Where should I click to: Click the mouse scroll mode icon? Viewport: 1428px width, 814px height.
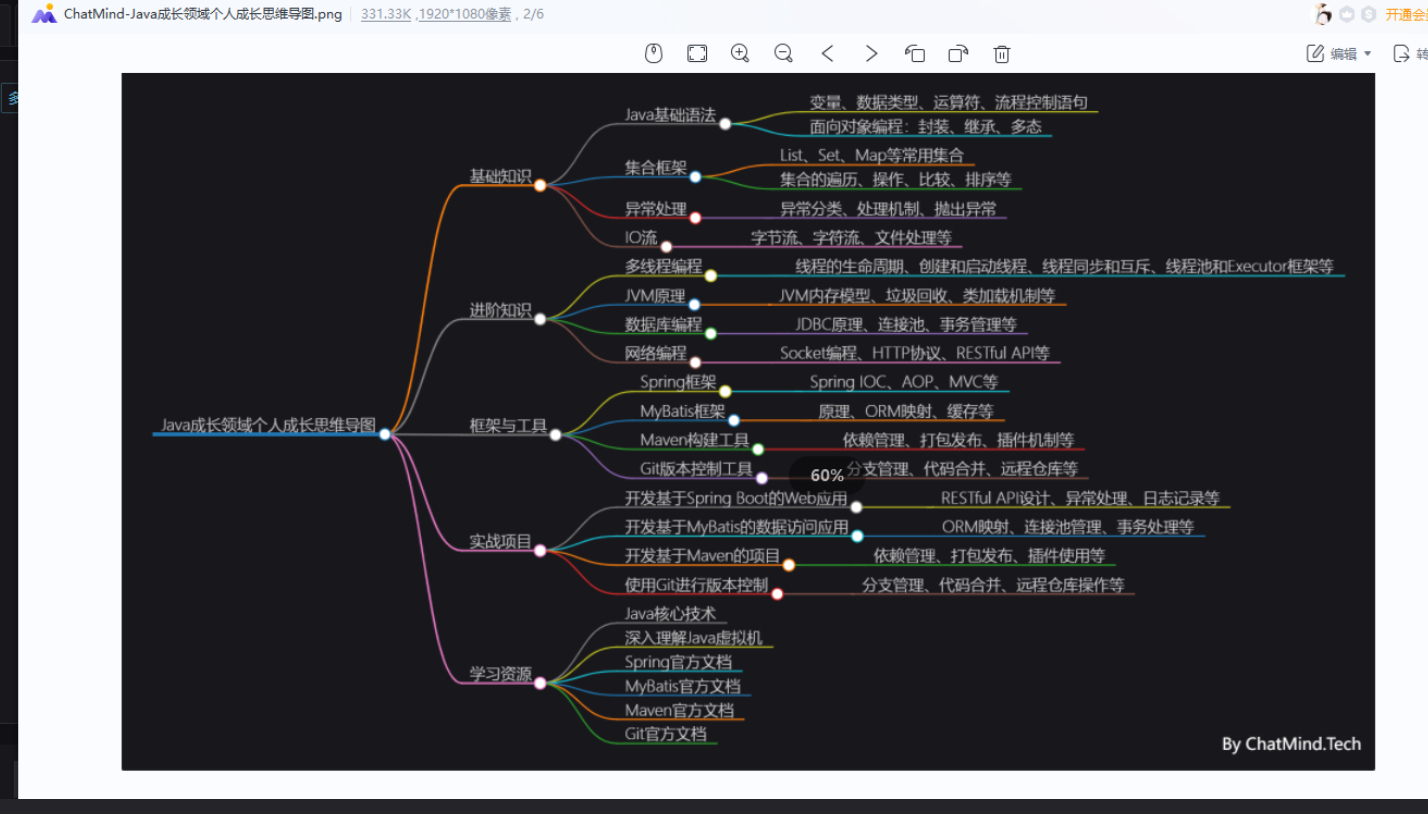[653, 53]
